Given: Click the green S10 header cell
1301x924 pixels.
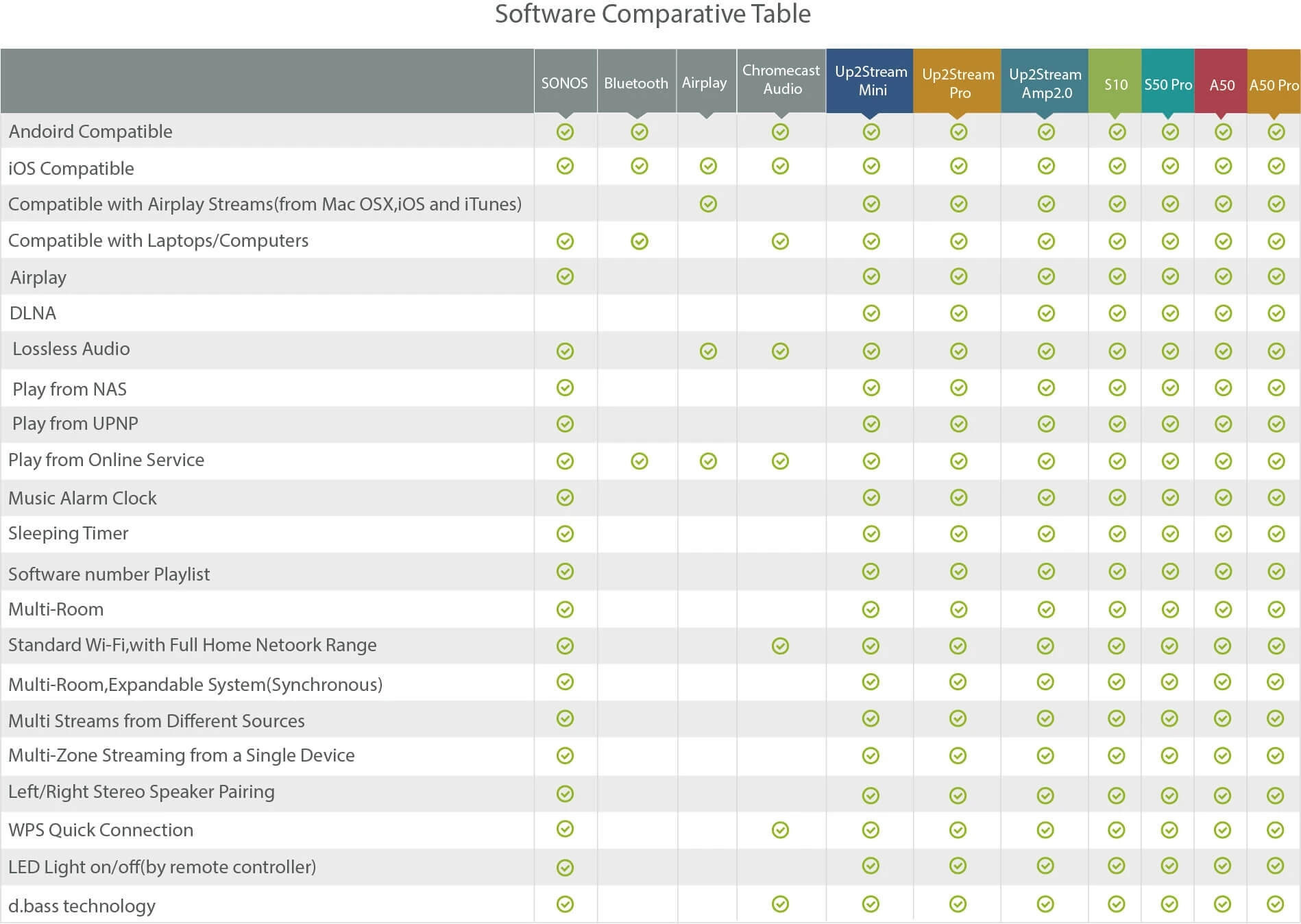Looking at the screenshot, I should 1115,84.
